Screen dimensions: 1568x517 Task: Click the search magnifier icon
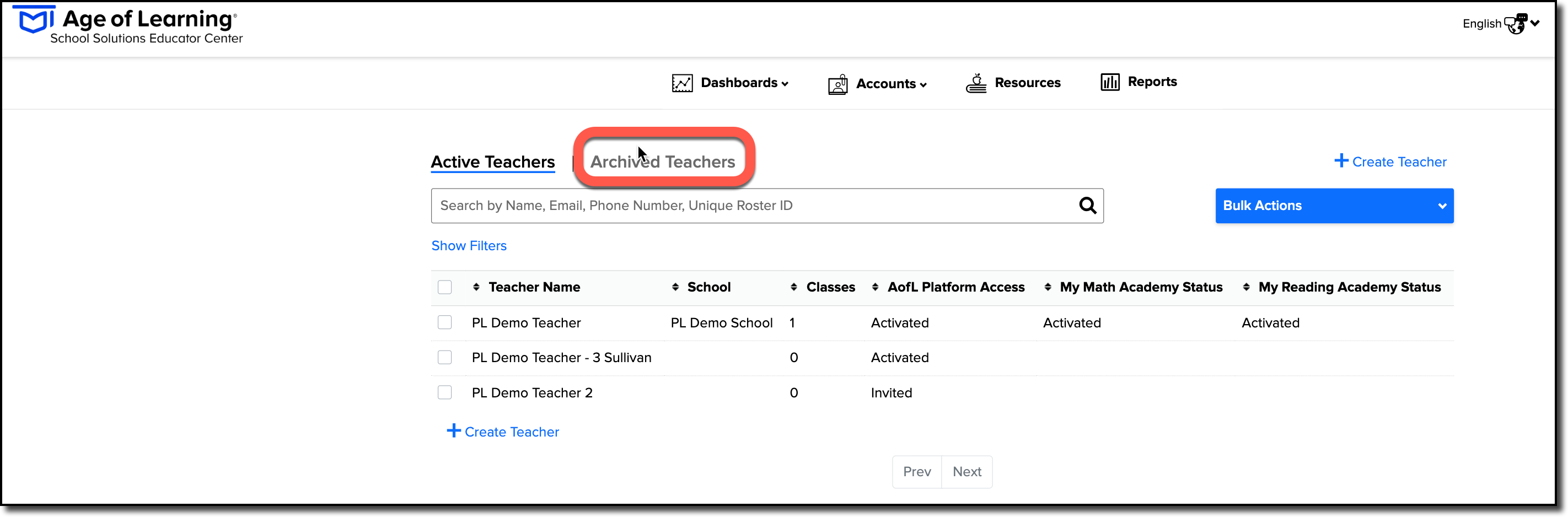(1088, 206)
